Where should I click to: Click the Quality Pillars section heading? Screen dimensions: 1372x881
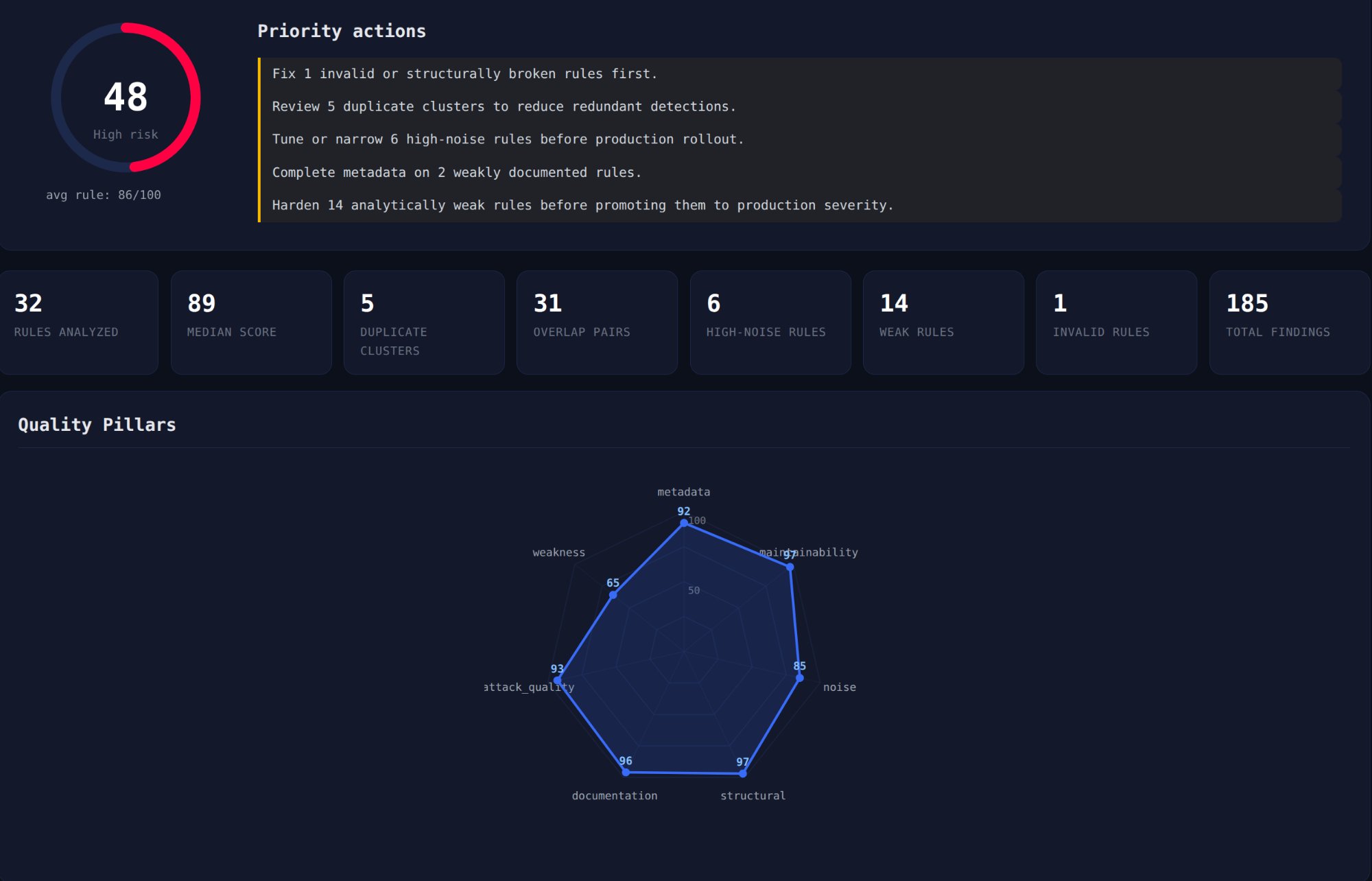[x=97, y=424]
